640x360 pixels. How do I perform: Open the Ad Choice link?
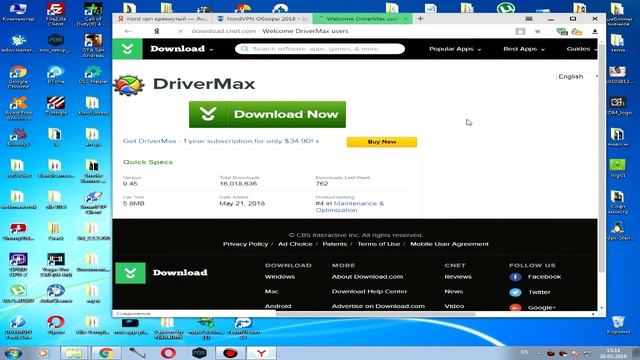click(x=295, y=244)
